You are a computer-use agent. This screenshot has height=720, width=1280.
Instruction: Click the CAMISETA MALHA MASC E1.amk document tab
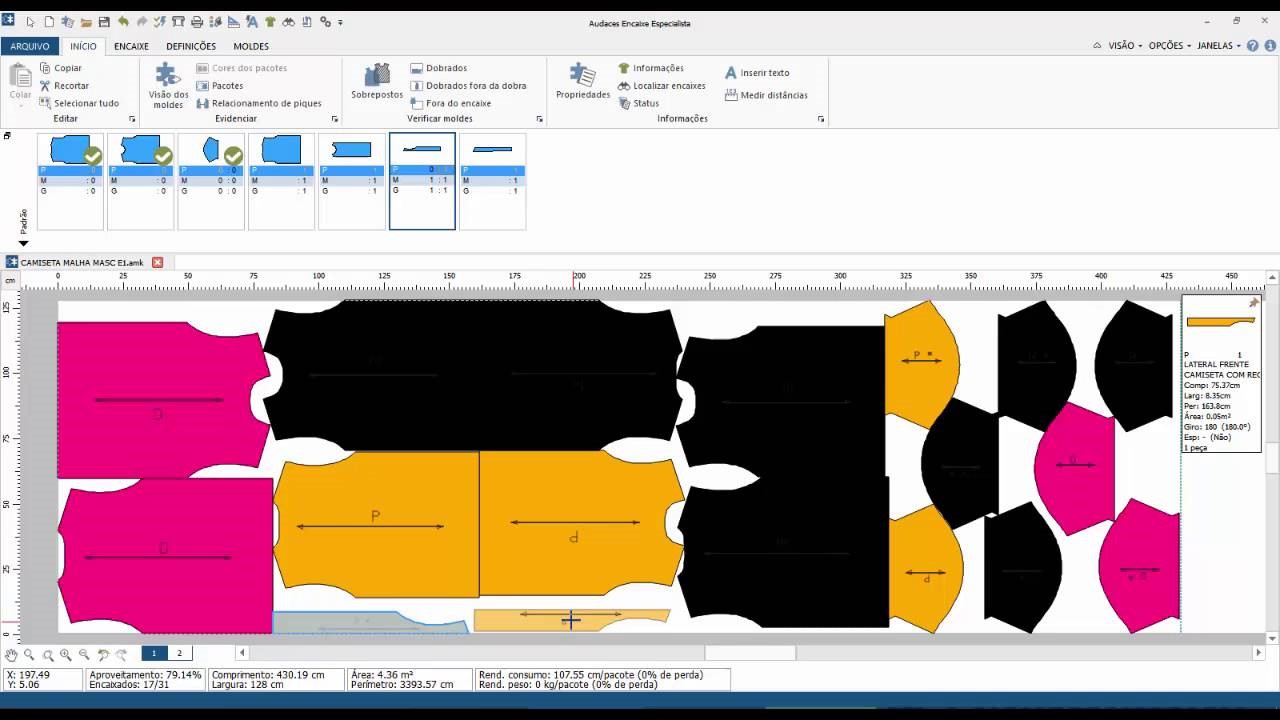[x=82, y=262]
